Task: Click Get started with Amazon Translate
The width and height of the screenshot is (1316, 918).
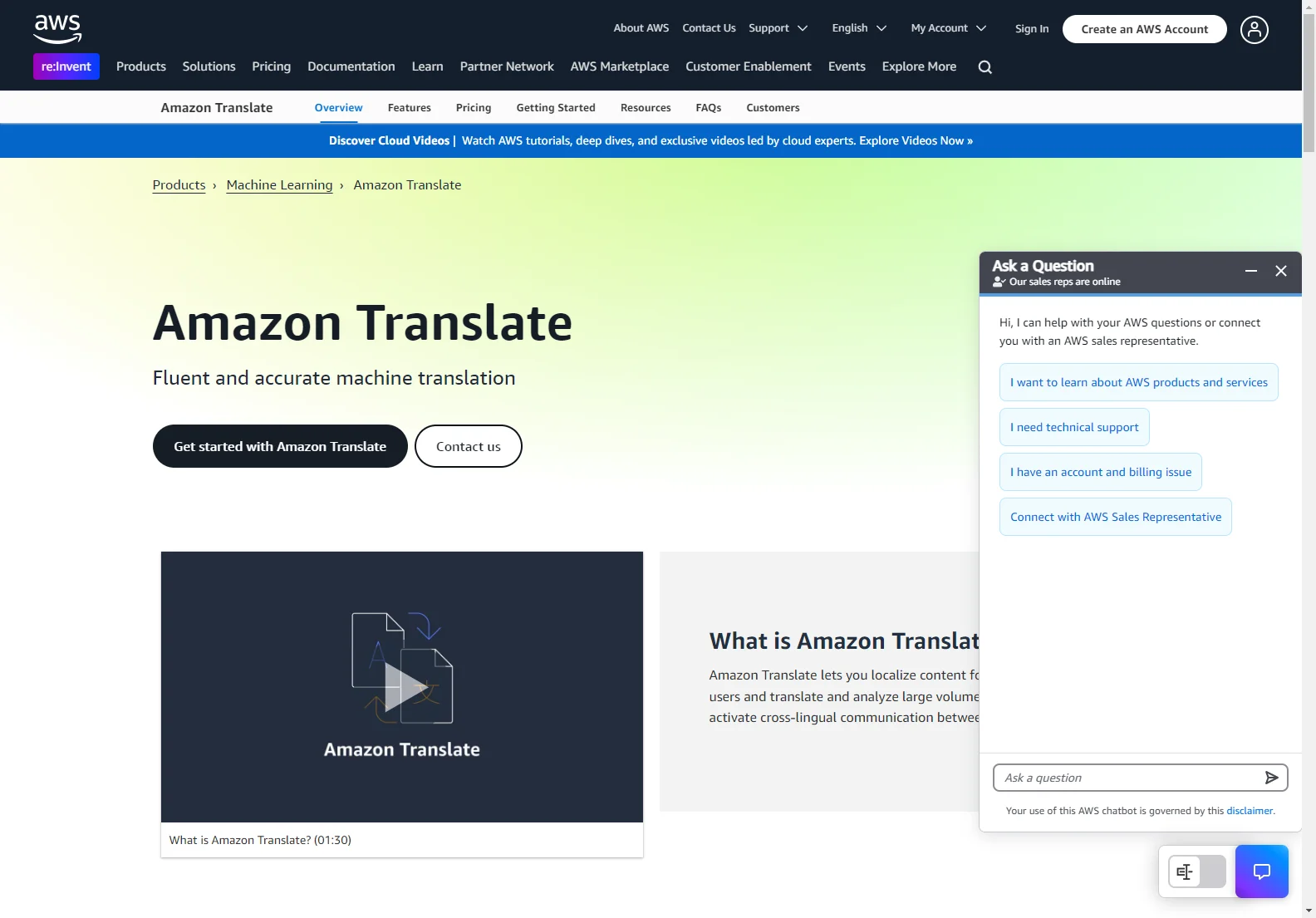Action: (x=280, y=446)
